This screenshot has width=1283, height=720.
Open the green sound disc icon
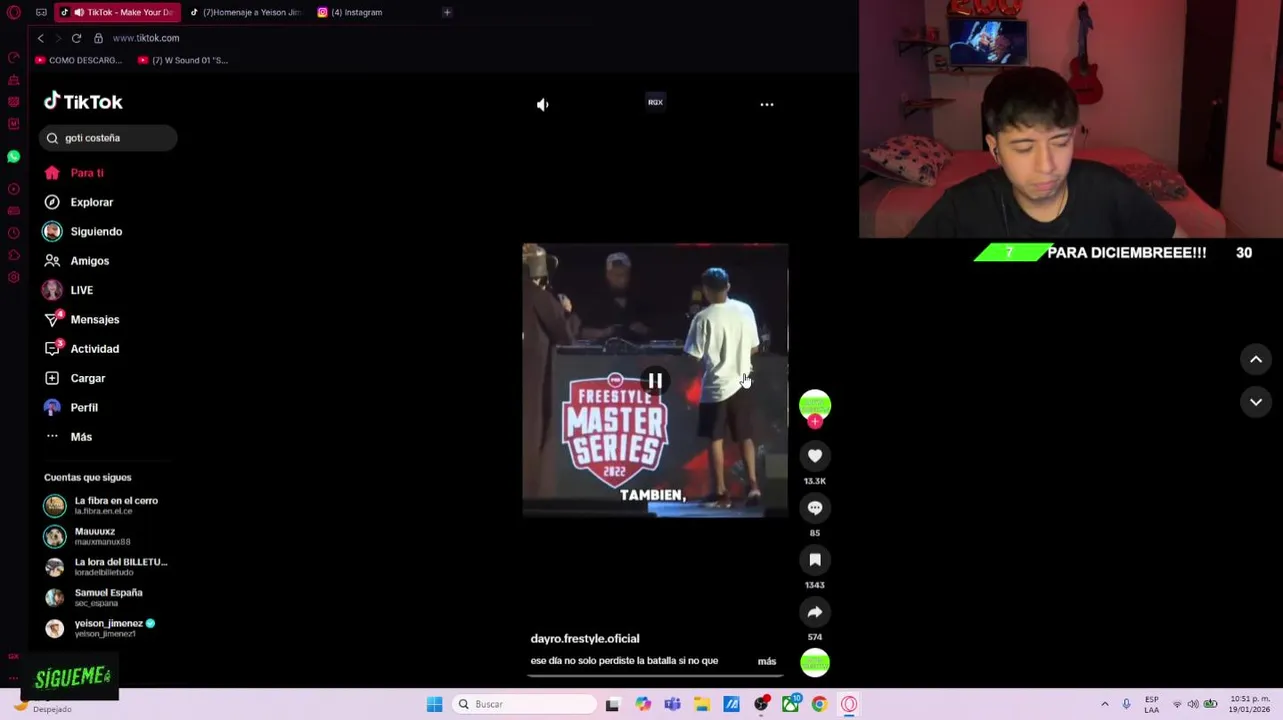[x=815, y=662]
